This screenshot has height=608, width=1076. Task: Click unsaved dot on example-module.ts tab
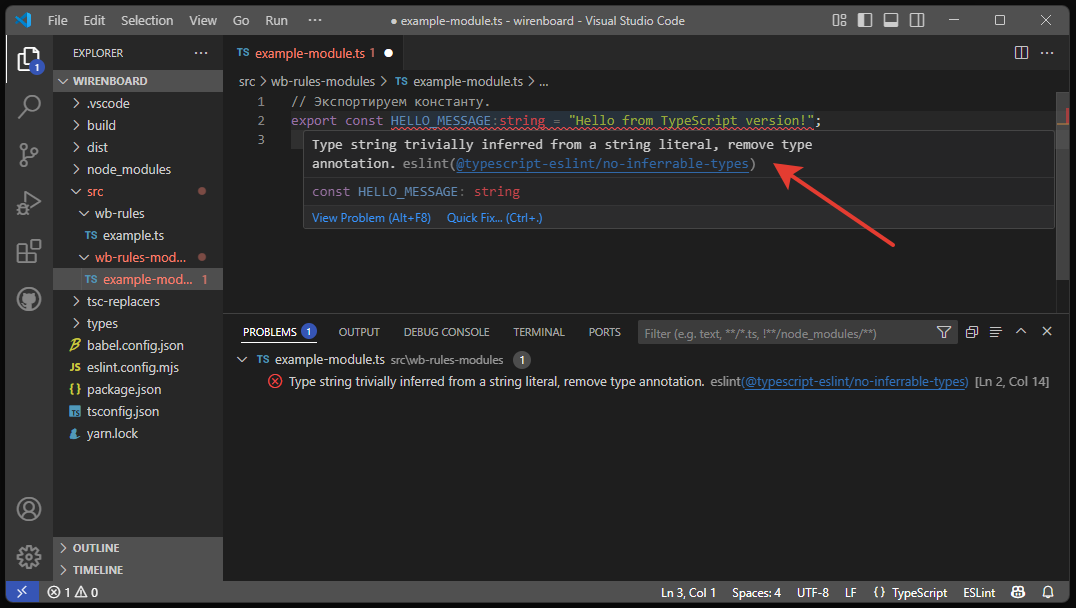coord(388,53)
